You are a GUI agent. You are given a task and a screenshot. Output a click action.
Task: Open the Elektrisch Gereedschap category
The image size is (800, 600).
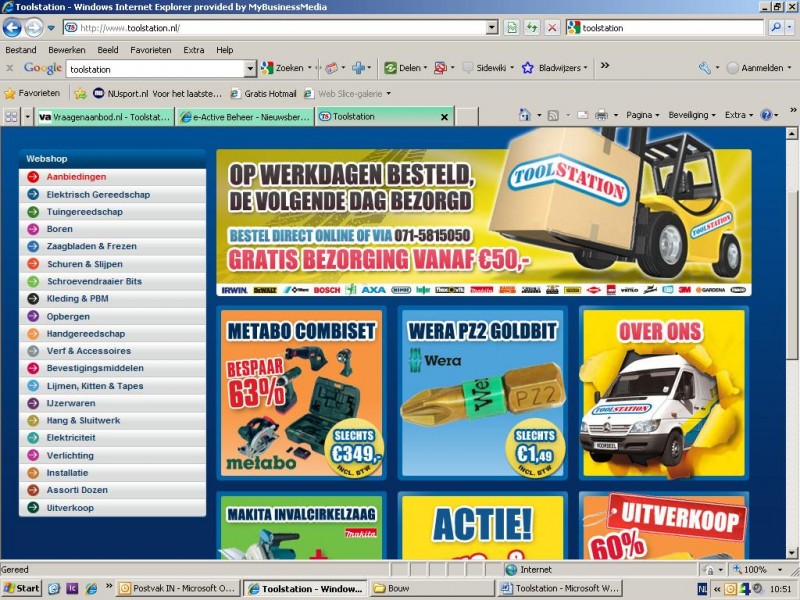coord(112,194)
